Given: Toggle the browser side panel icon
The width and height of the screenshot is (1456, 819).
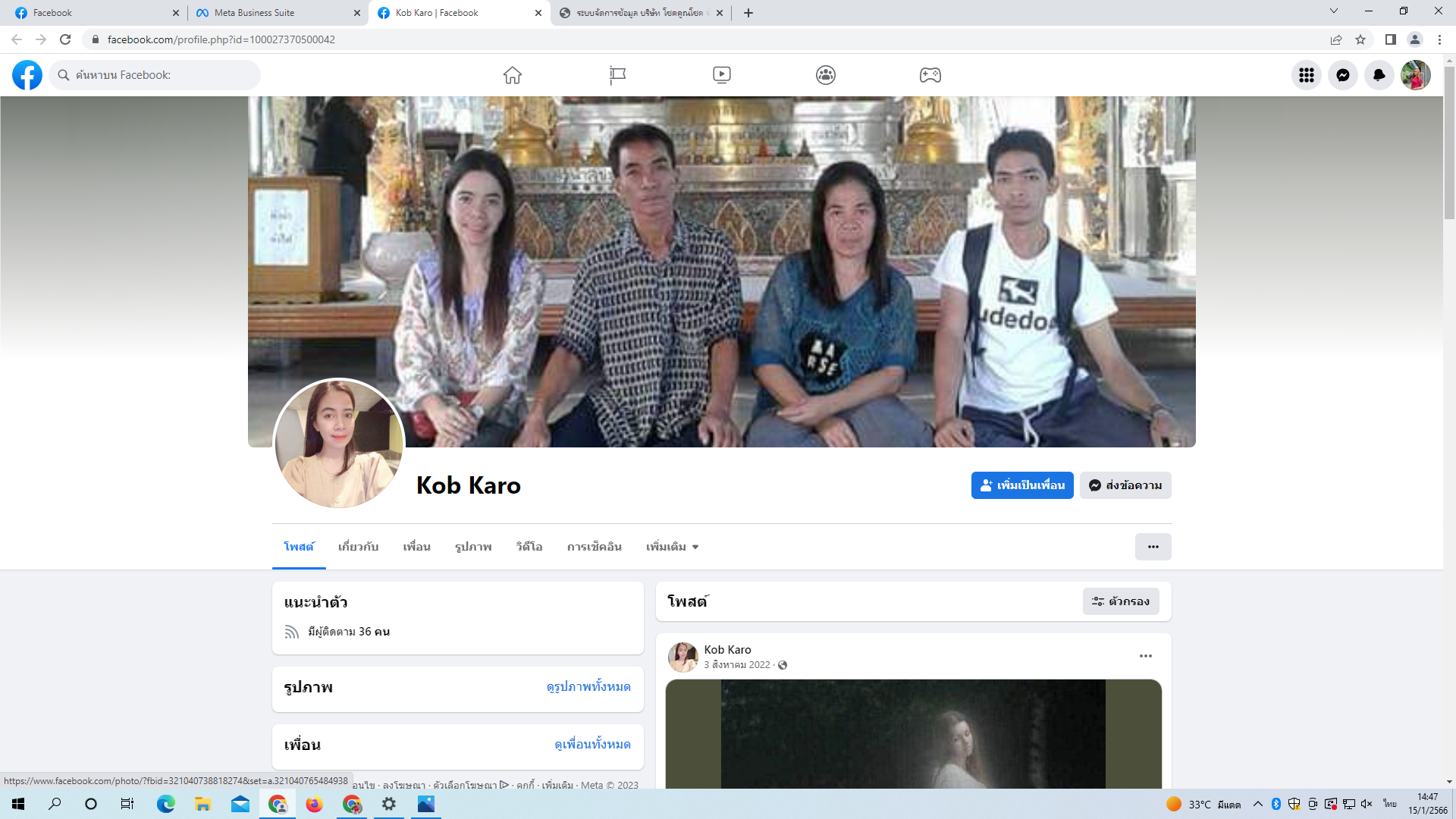Looking at the screenshot, I should click(x=1390, y=39).
